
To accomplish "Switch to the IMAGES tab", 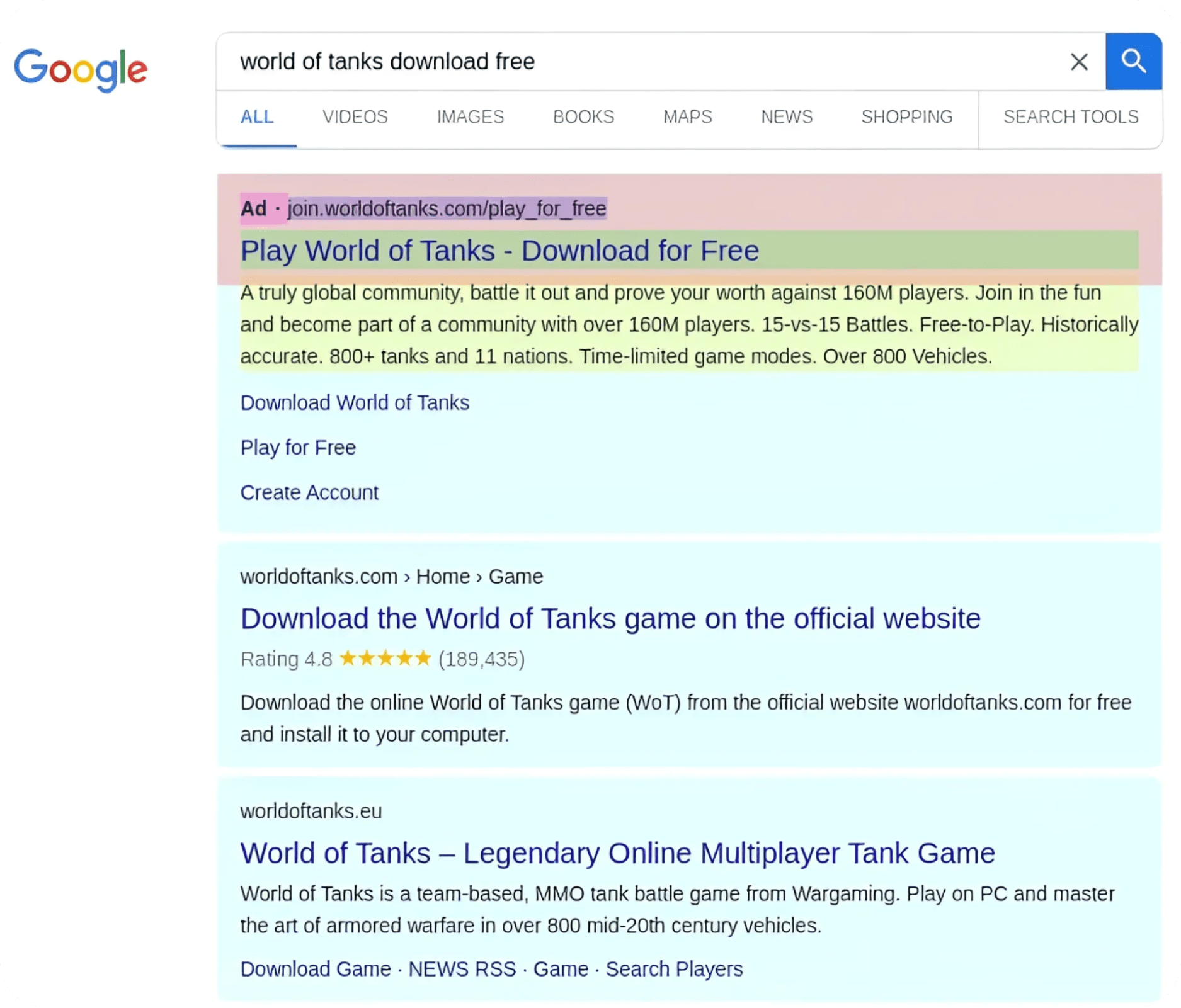I will (471, 117).
